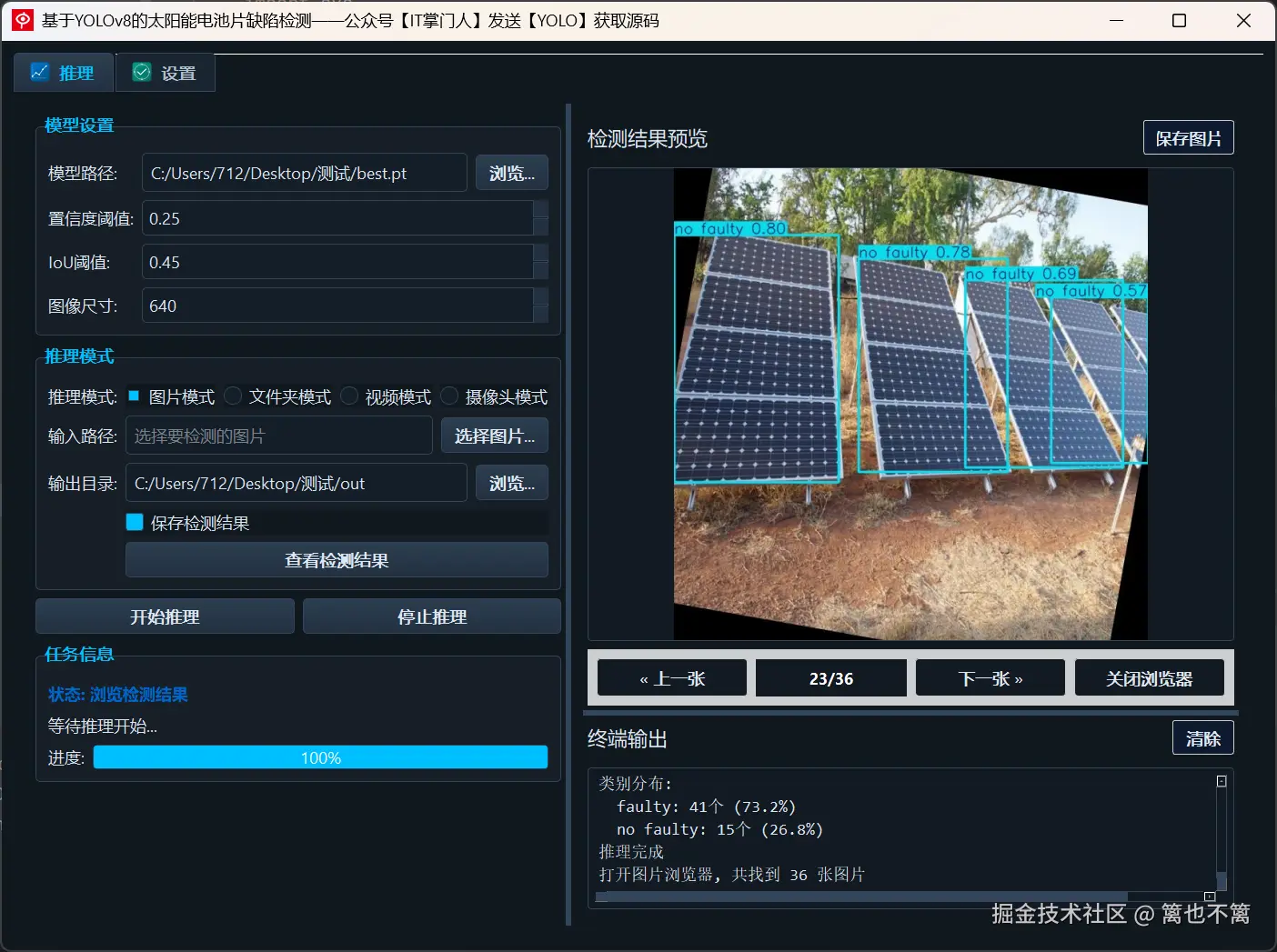The image size is (1277, 952).
Task: Decrease 置信度阈值 with down stepper
Action: pos(540,227)
